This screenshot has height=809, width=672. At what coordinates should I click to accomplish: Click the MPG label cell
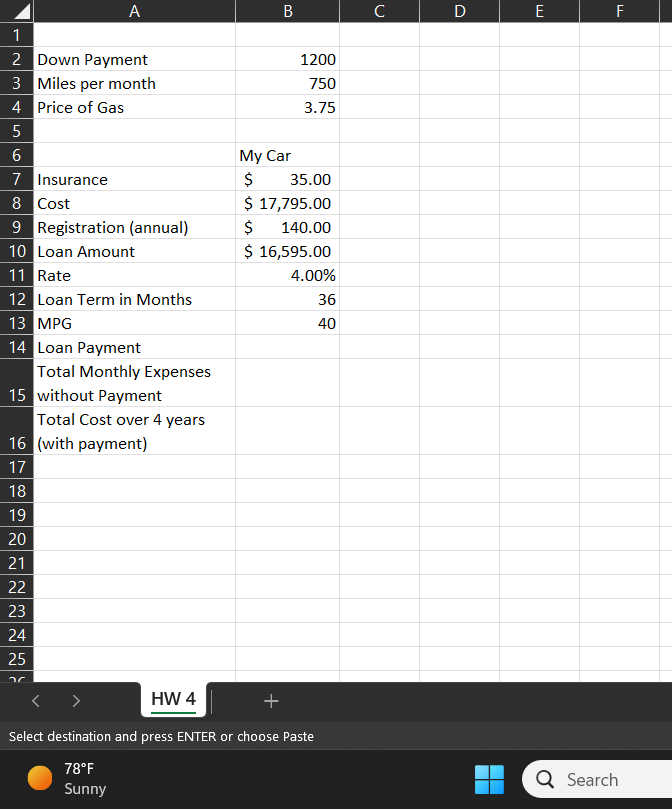[134, 323]
